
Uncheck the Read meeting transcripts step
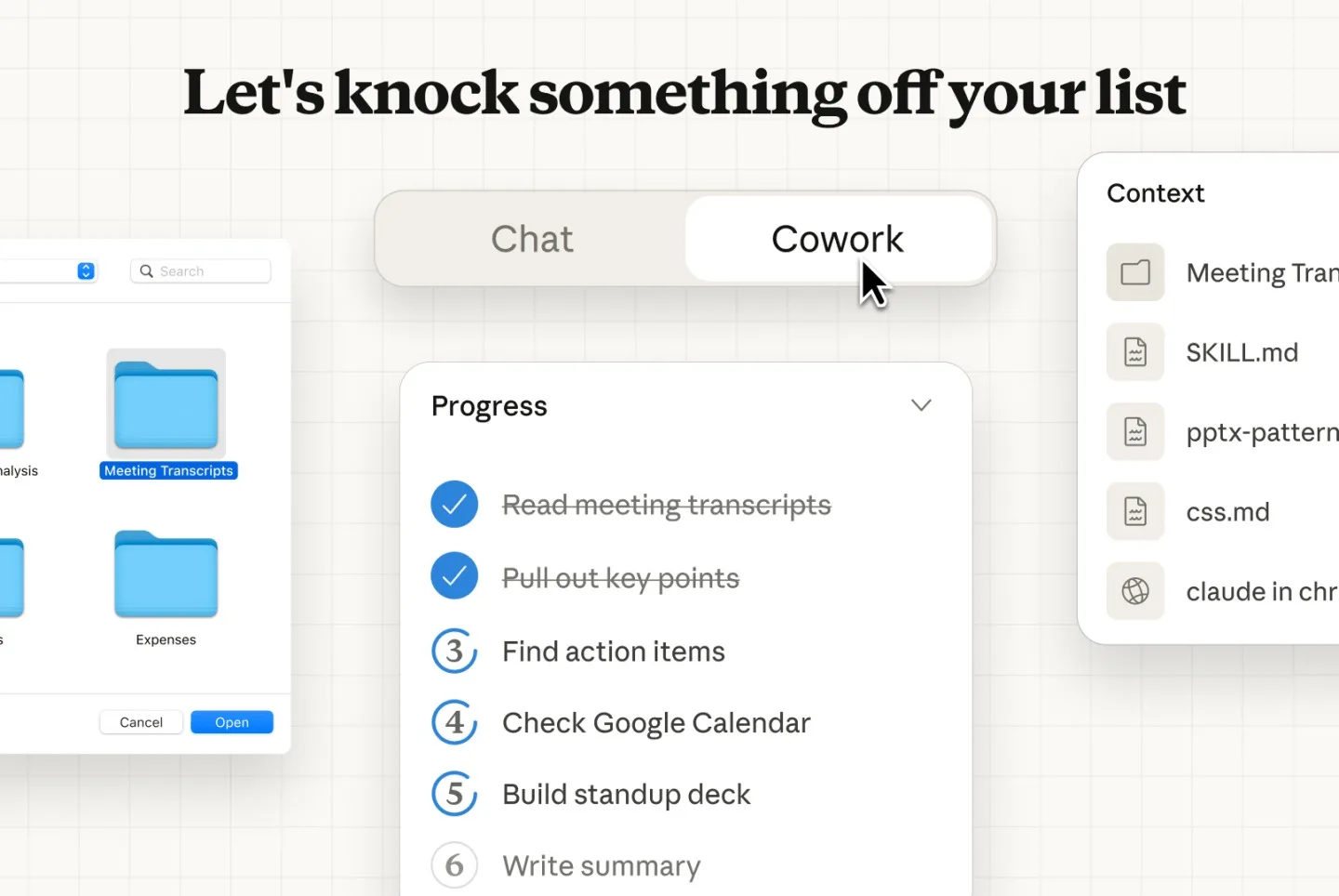click(x=454, y=504)
